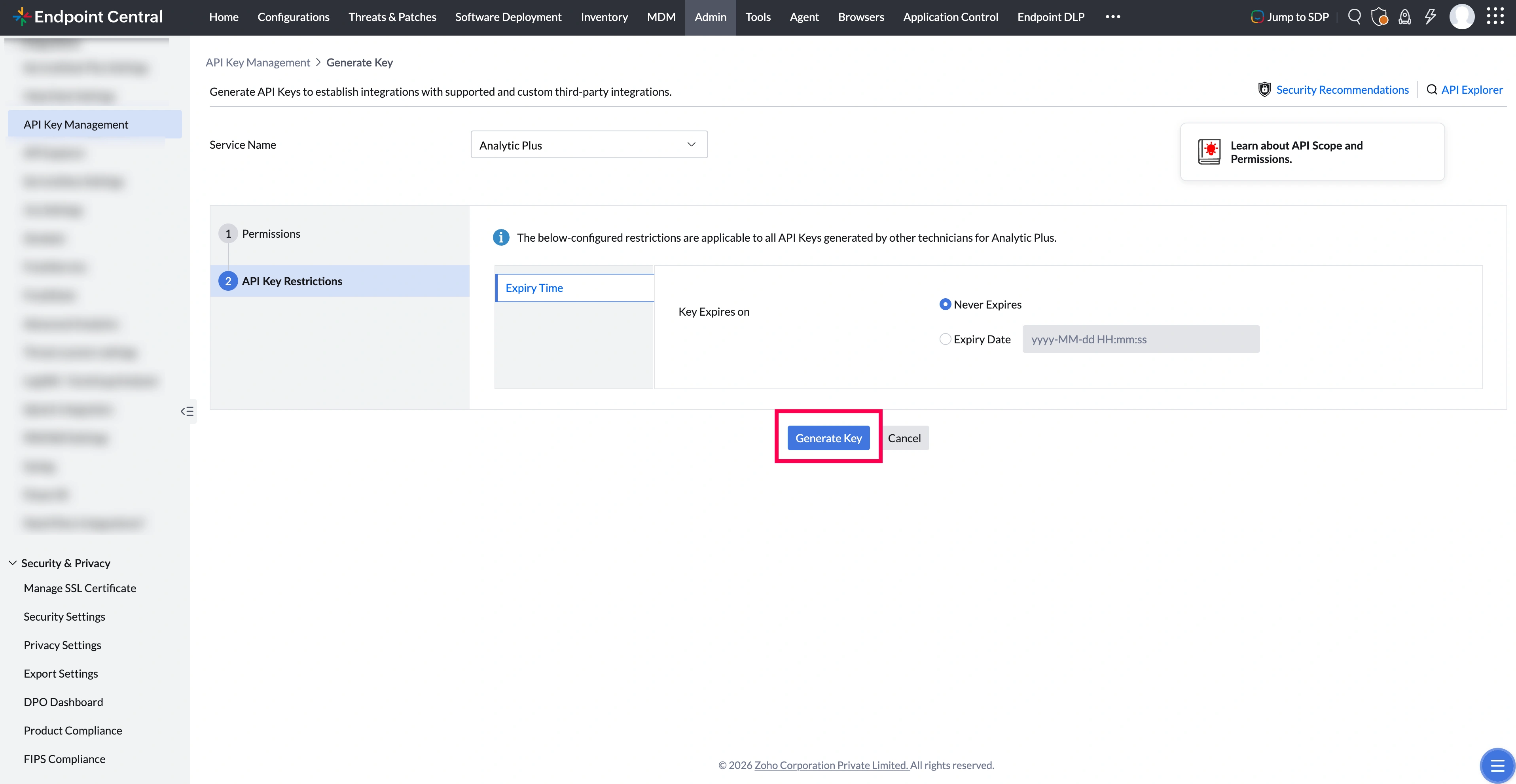Open the Tools tab

(758, 17)
